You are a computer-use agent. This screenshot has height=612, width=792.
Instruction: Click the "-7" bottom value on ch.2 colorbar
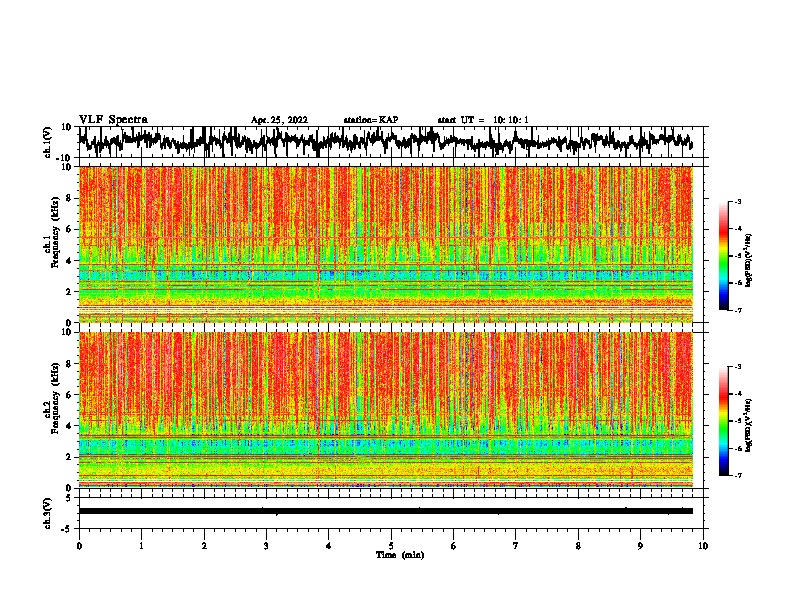[738, 476]
